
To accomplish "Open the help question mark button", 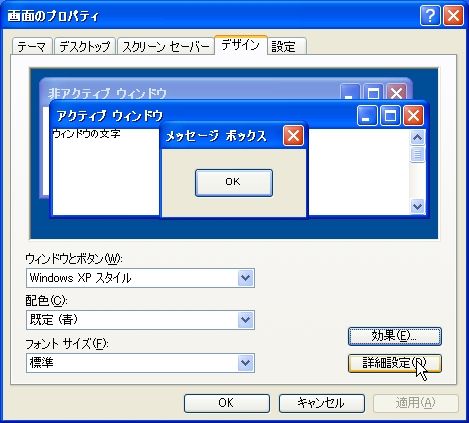I will [430, 15].
